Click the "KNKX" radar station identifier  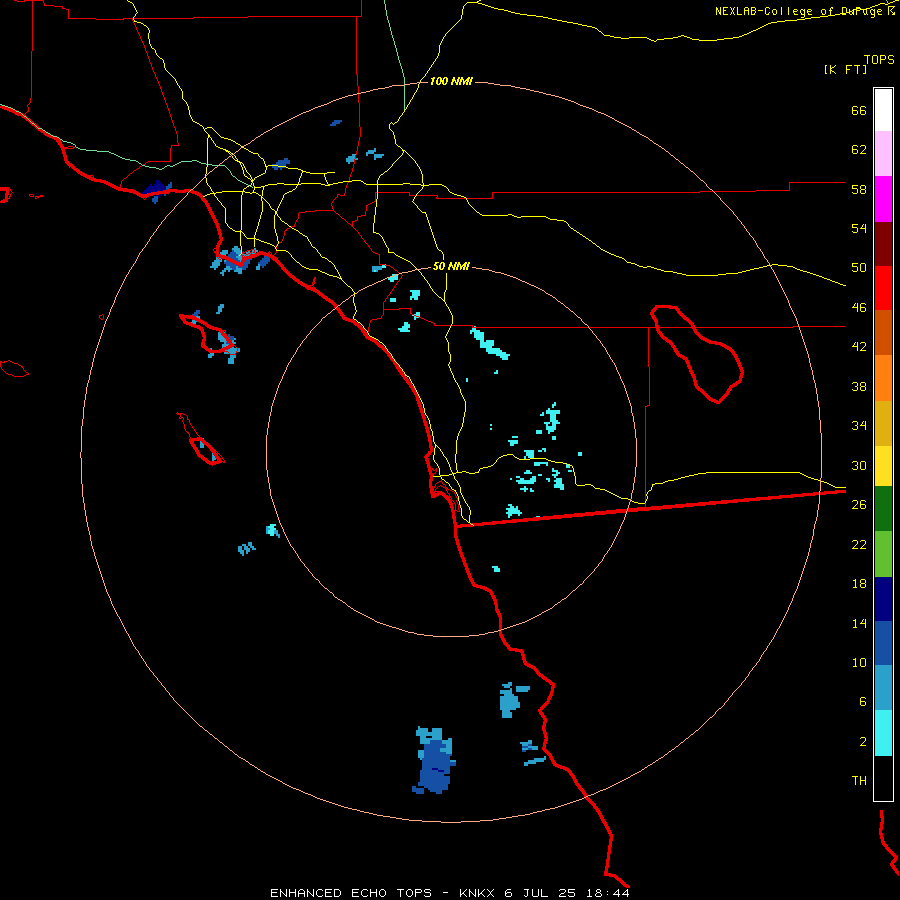(476, 893)
